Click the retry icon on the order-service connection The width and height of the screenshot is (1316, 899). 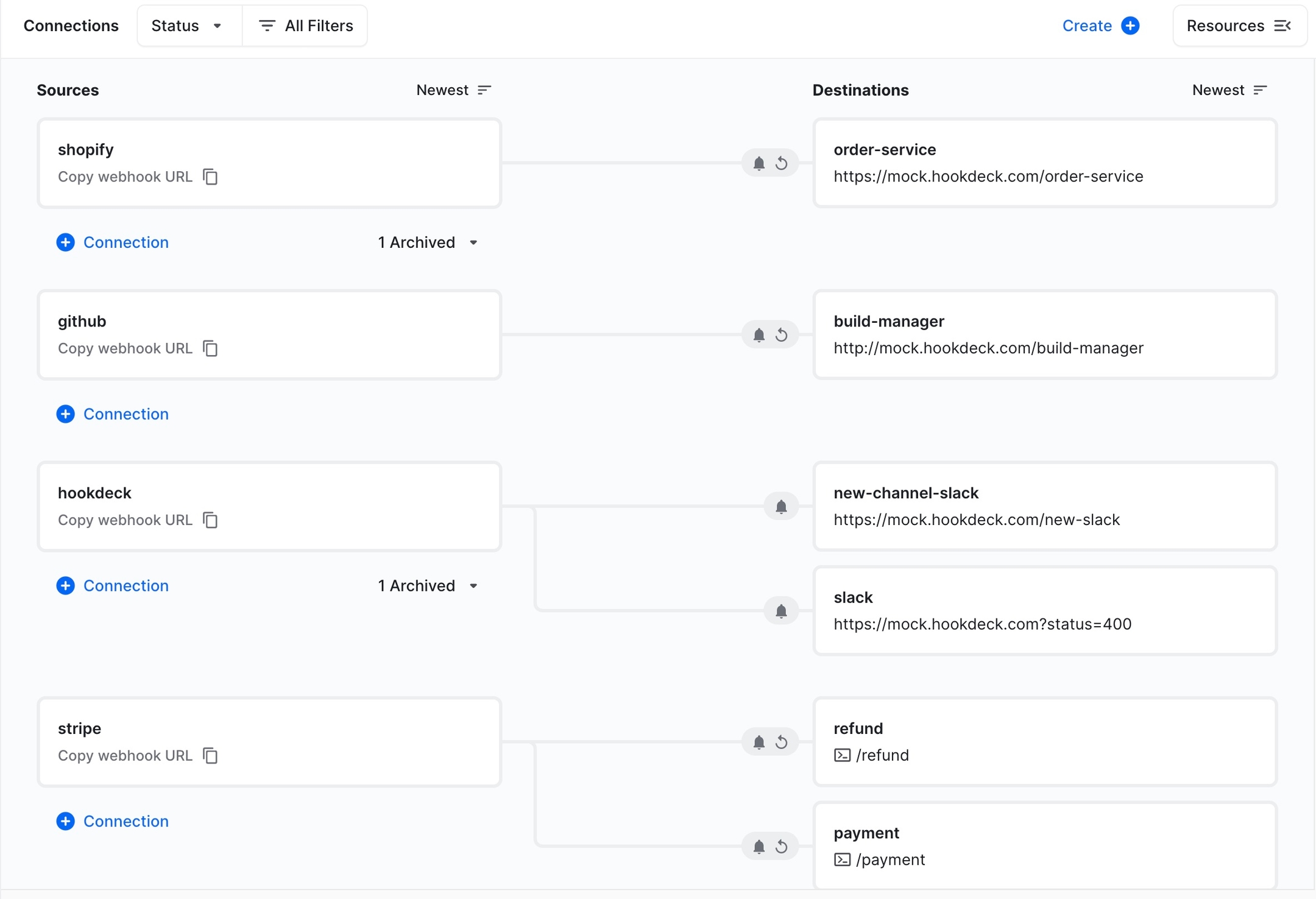tap(783, 163)
